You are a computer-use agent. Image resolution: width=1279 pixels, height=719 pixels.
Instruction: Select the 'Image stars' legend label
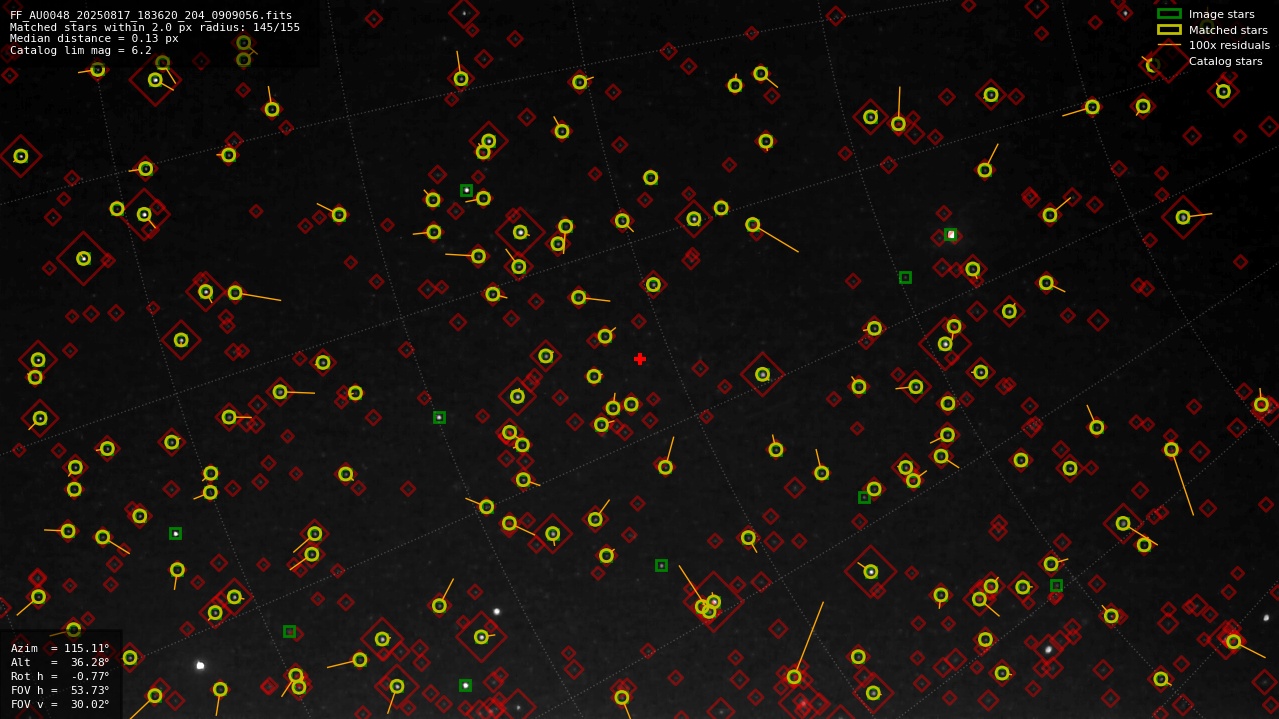pos(1221,14)
